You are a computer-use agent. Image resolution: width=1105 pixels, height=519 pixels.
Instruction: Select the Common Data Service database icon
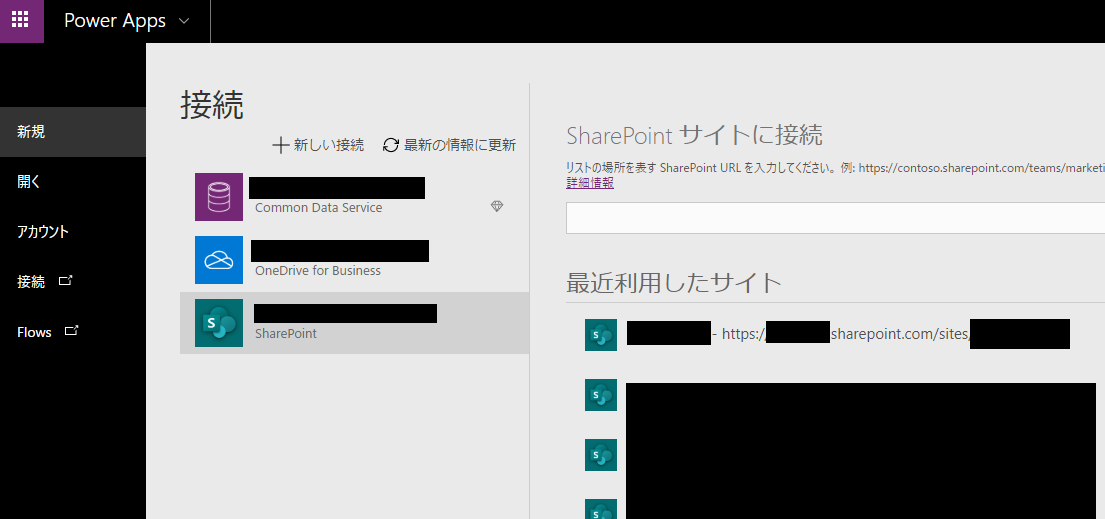[219, 197]
